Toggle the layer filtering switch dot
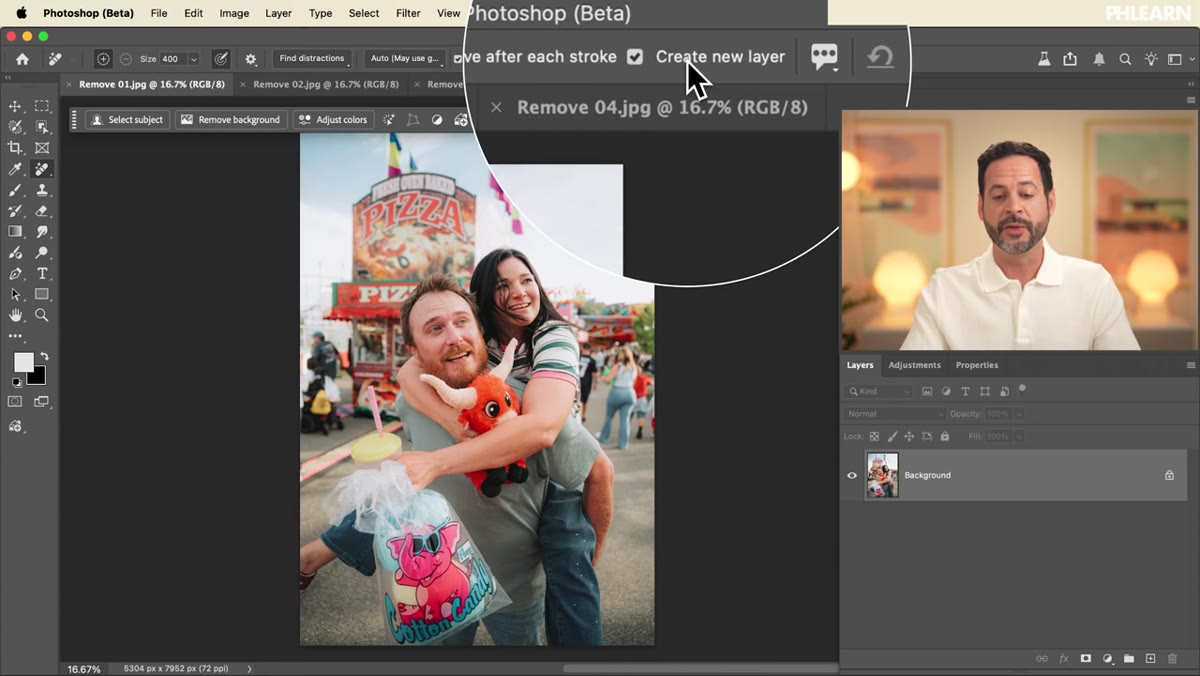The height and width of the screenshot is (676, 1200). click(1022, 389)
